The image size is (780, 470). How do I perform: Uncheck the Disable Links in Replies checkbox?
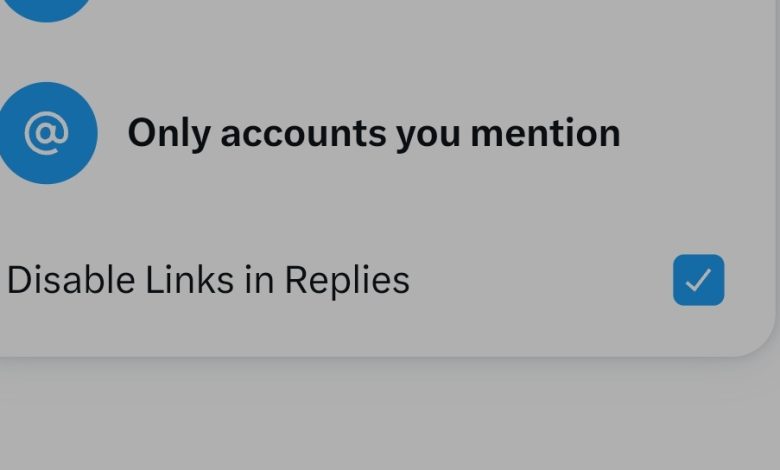[698, 280]
